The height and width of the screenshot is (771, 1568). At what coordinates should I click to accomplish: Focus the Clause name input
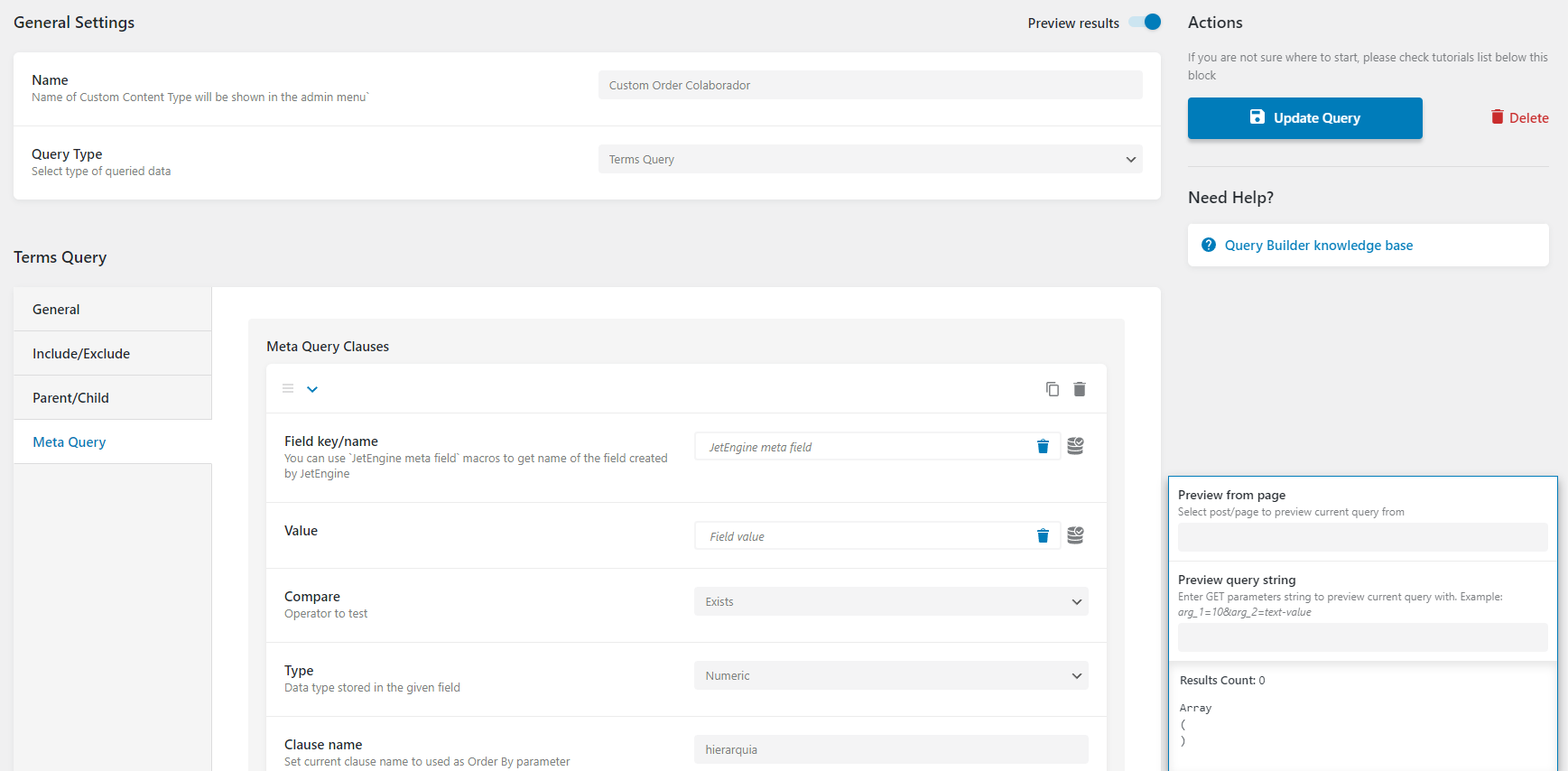coord(891,749)
